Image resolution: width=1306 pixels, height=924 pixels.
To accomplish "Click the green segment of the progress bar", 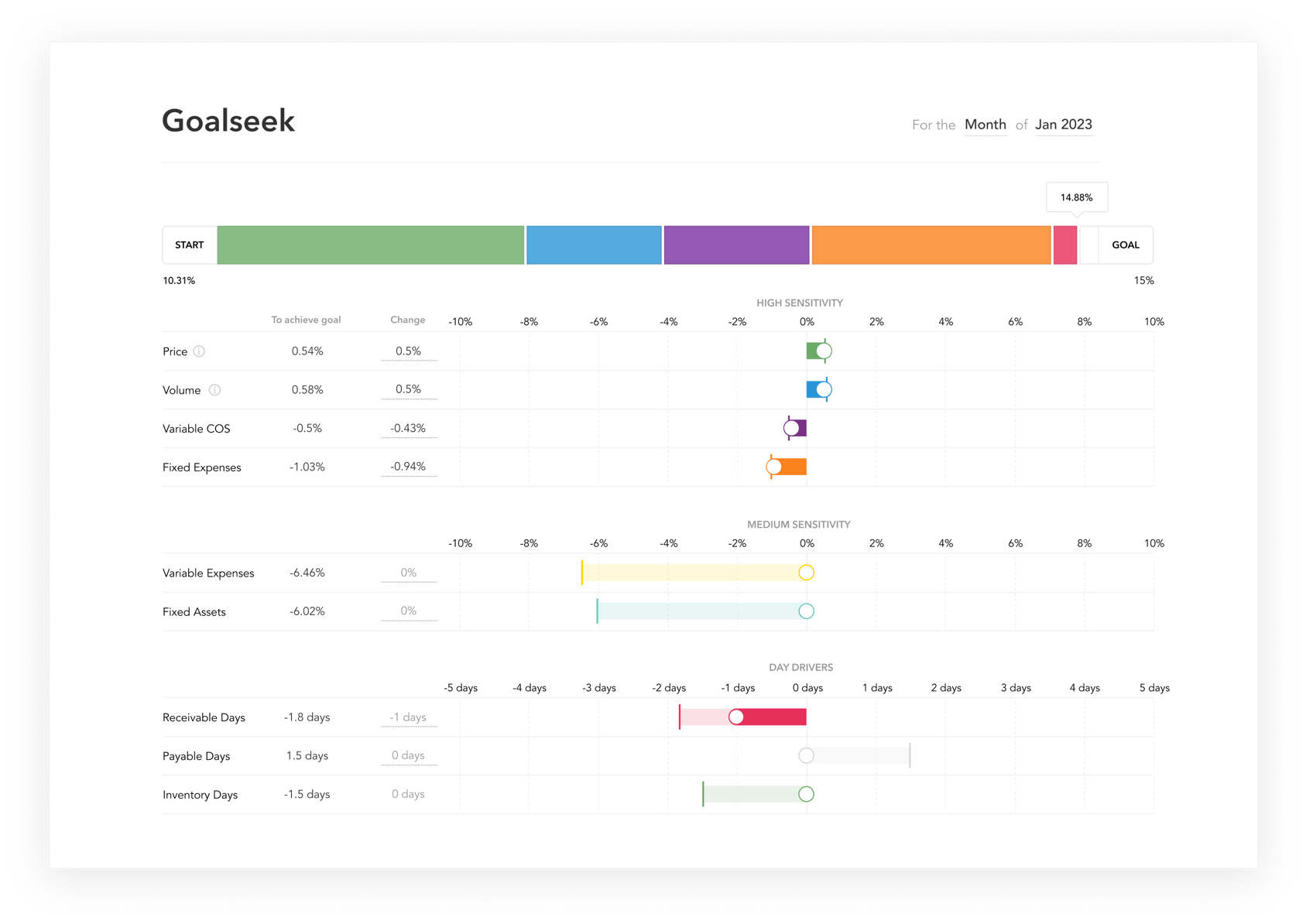I will click(x=371, y=245).
